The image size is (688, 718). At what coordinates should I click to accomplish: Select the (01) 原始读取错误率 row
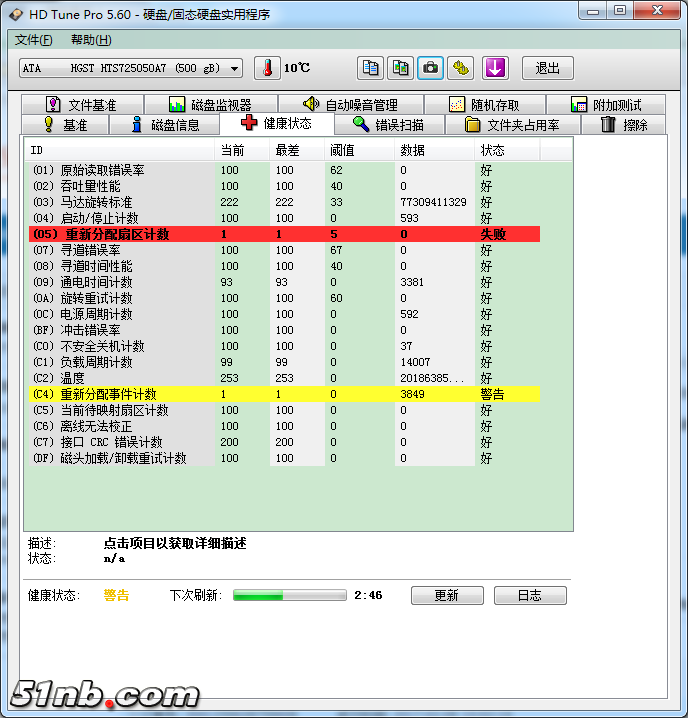click(284, 170)
